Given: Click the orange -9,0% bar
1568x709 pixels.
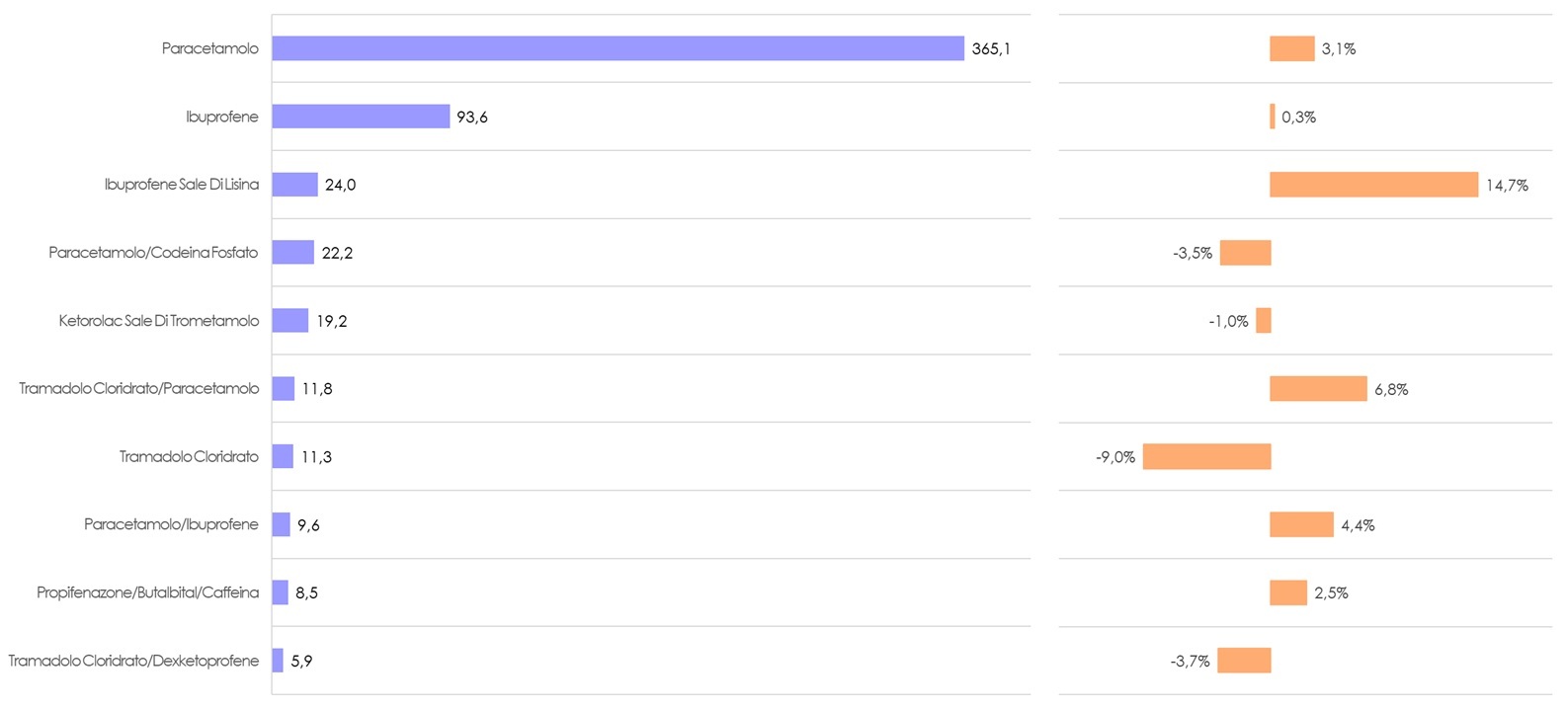Looking at the screenshot, I should [1206, 456].
